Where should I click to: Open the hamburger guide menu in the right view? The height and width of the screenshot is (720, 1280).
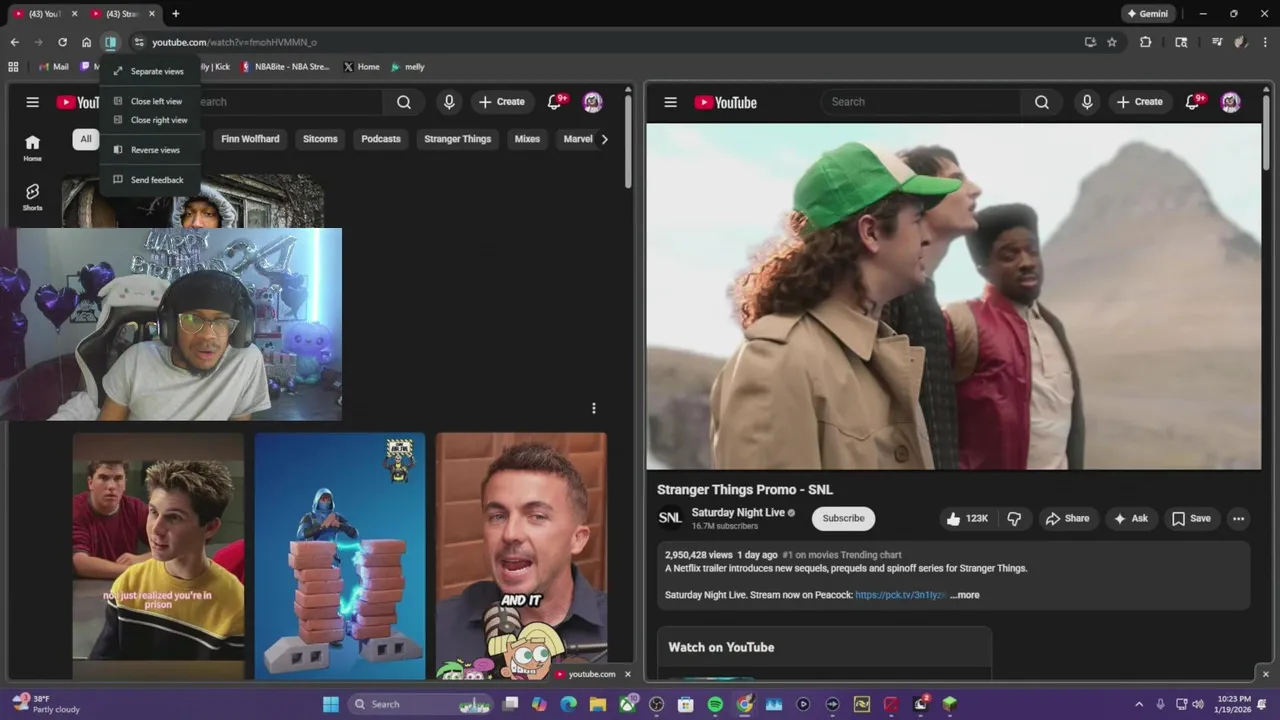[671, 102]
